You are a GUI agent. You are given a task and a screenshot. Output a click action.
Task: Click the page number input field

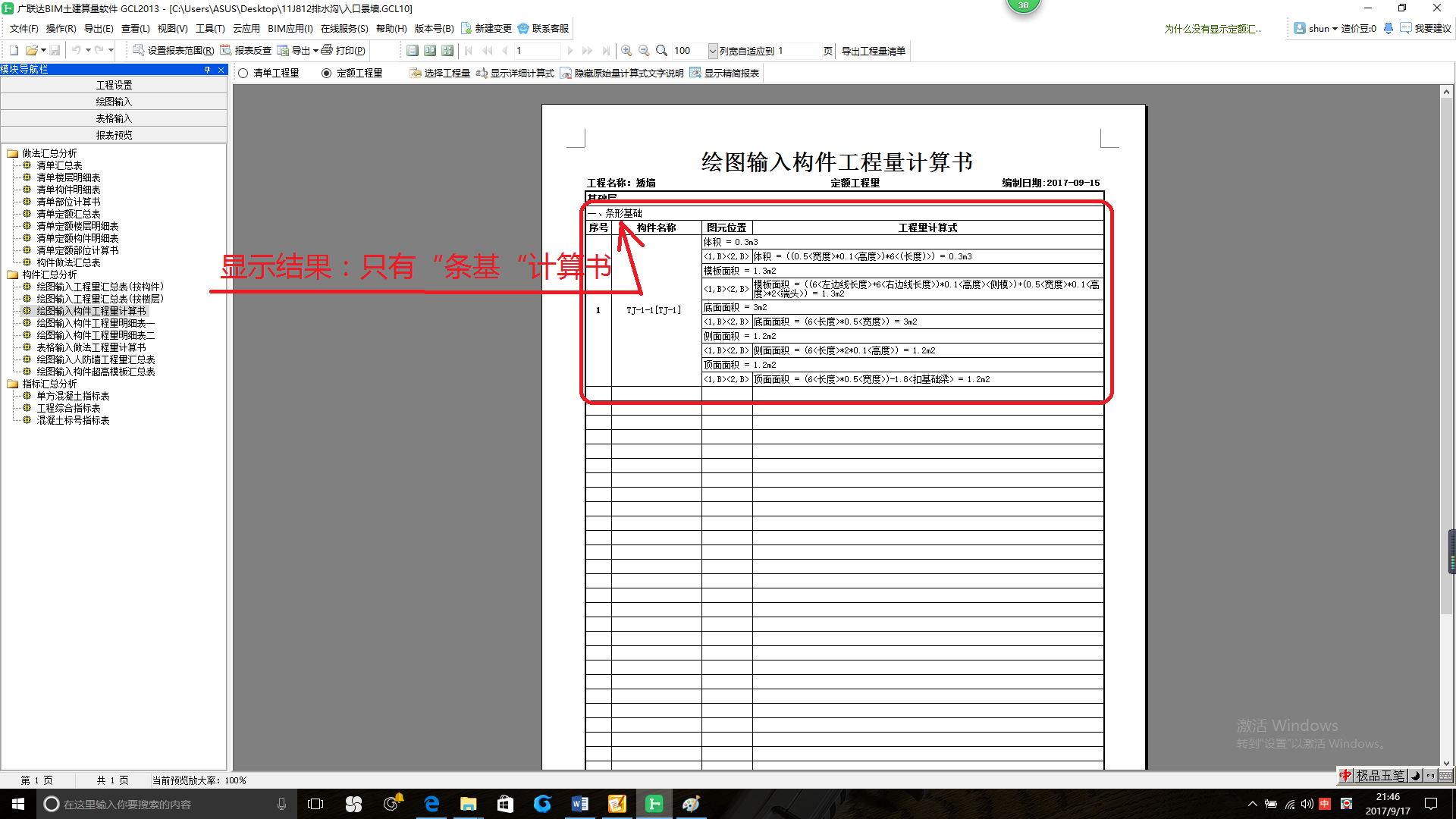pos(537,51)
